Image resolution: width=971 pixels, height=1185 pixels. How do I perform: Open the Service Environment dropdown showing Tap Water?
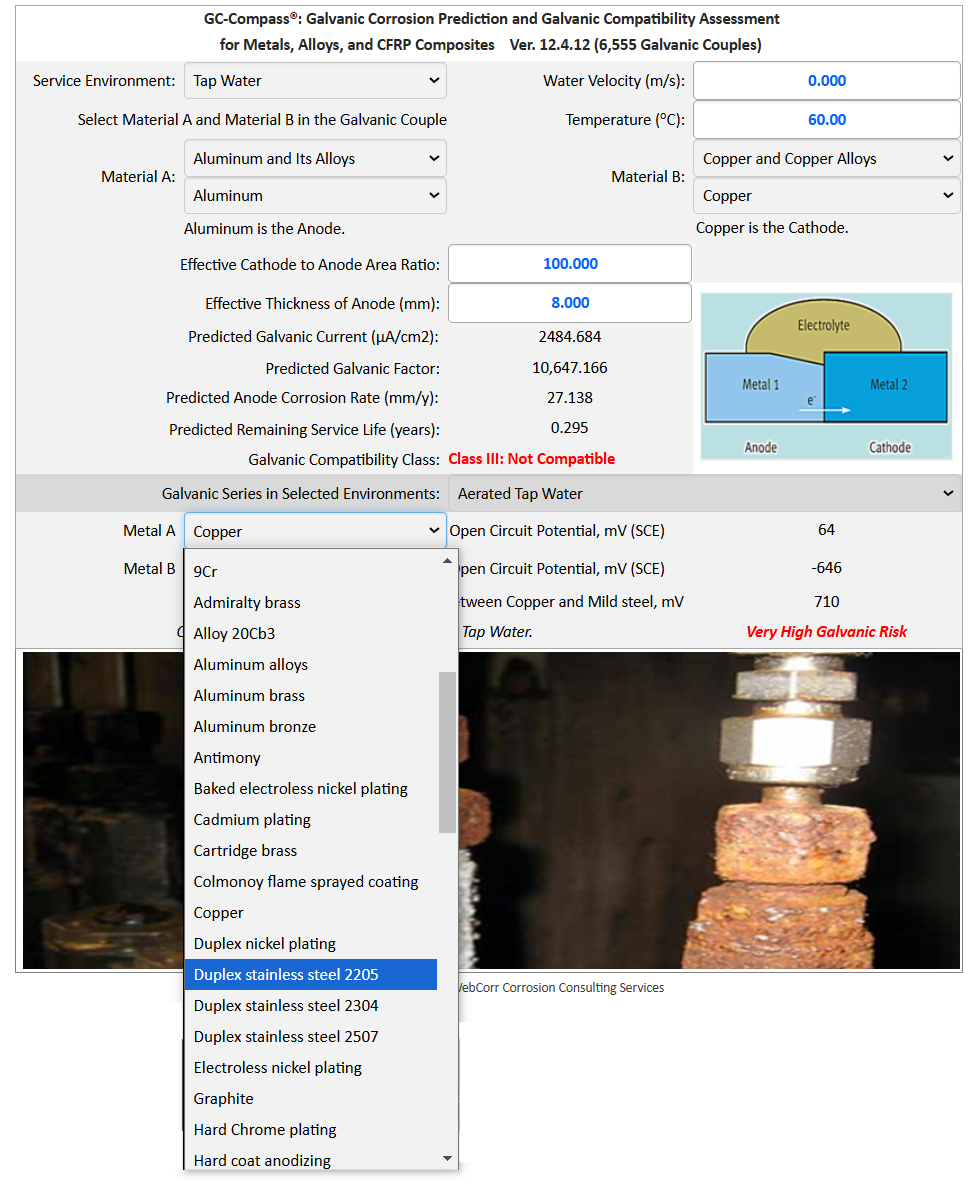click(x=315, y=81)
